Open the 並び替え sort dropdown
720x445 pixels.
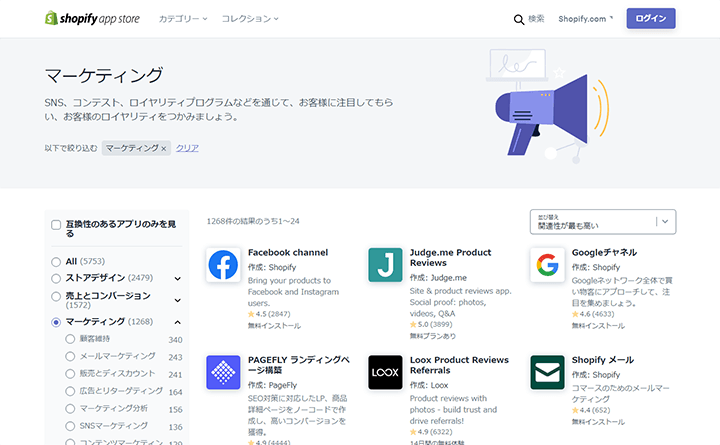coord(603,221)
